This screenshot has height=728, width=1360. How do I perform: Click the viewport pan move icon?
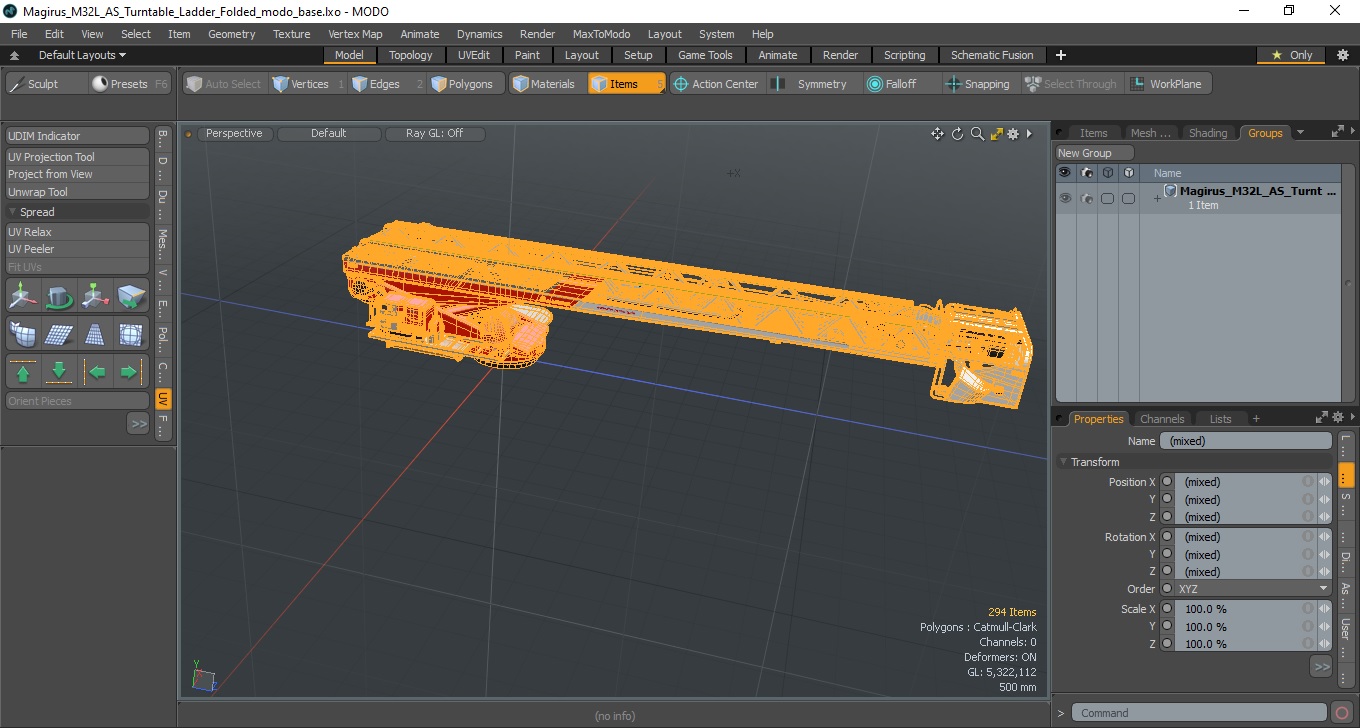[937, 134]
